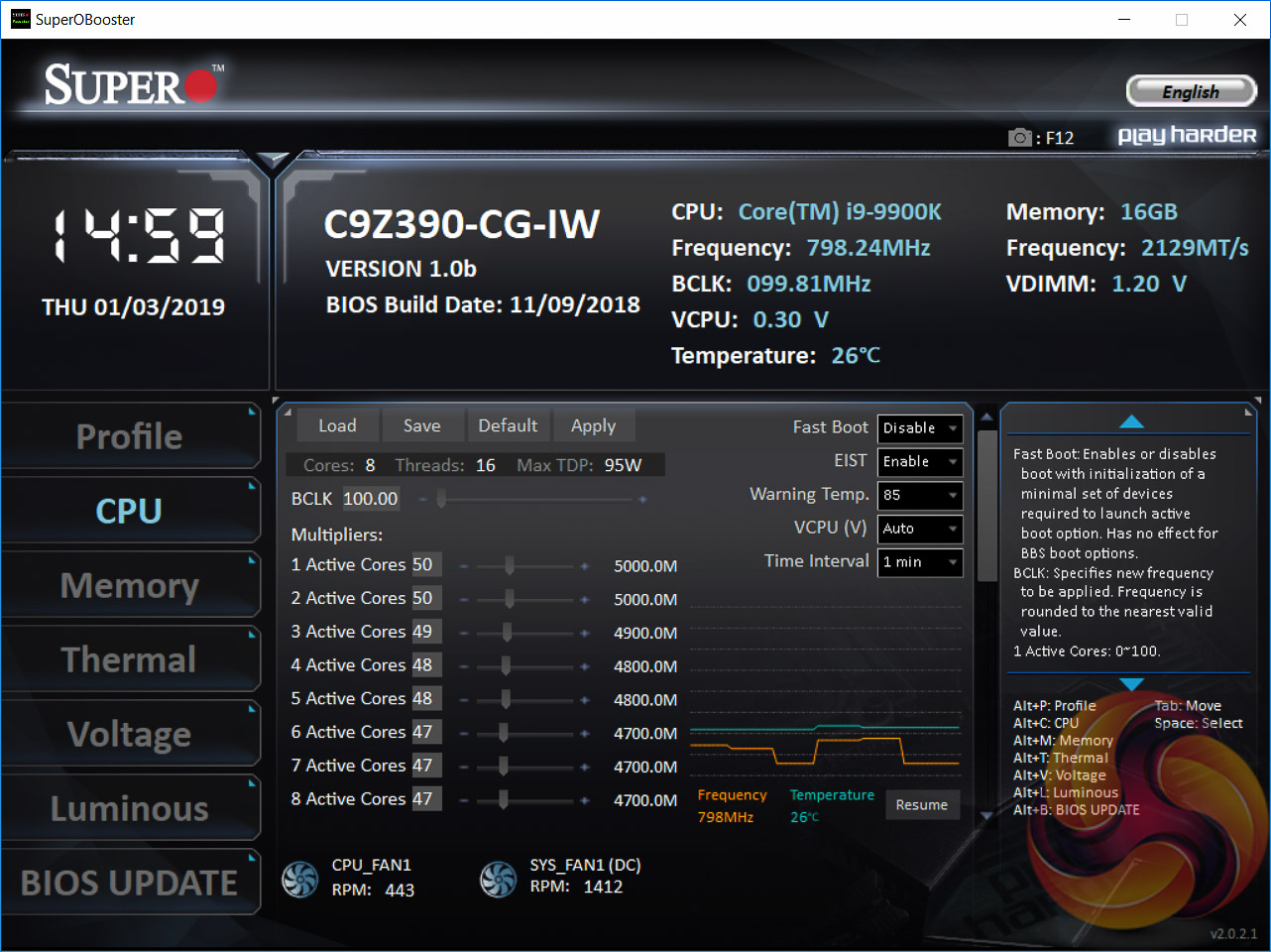Open the Voltage tab
Screen dimensions: 1271x952
tap(130, 734)
